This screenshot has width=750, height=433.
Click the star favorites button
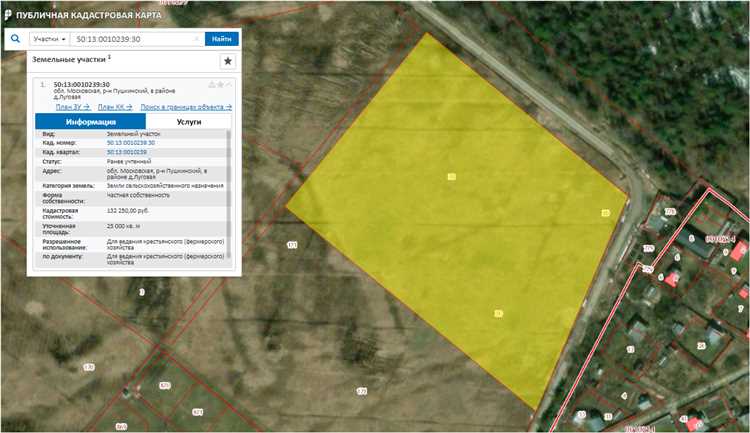click(x=228, y=61)
